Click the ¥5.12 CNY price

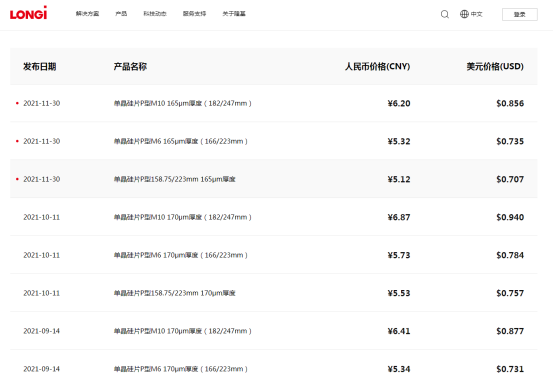[399, 179]
